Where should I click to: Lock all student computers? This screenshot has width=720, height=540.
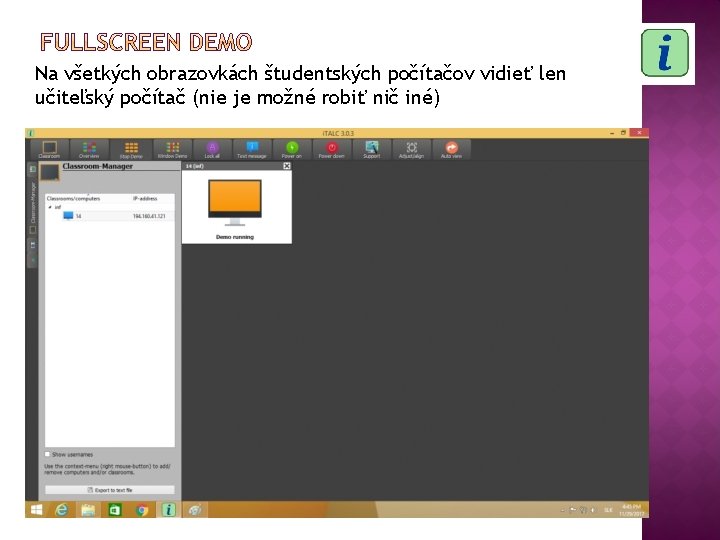pyautogui.click(x=212, y=149)
